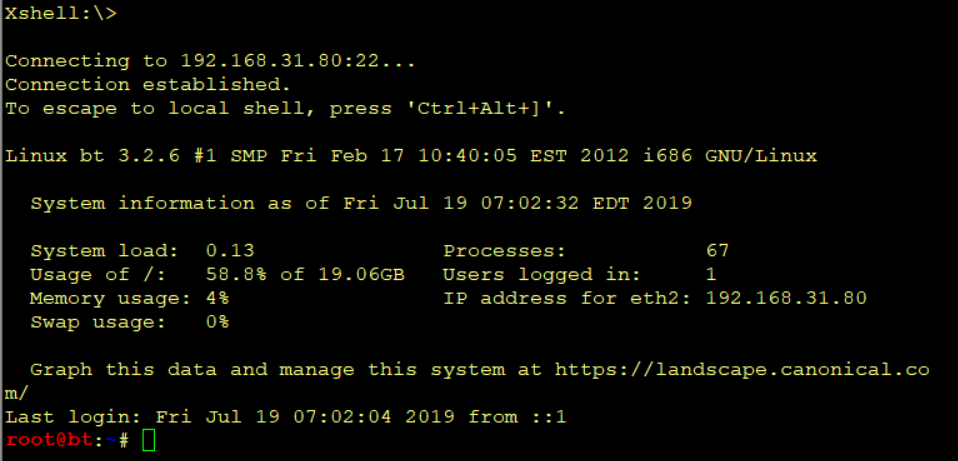Click the Users logged in value 1
Screen dimensions: 958x461
711,275
